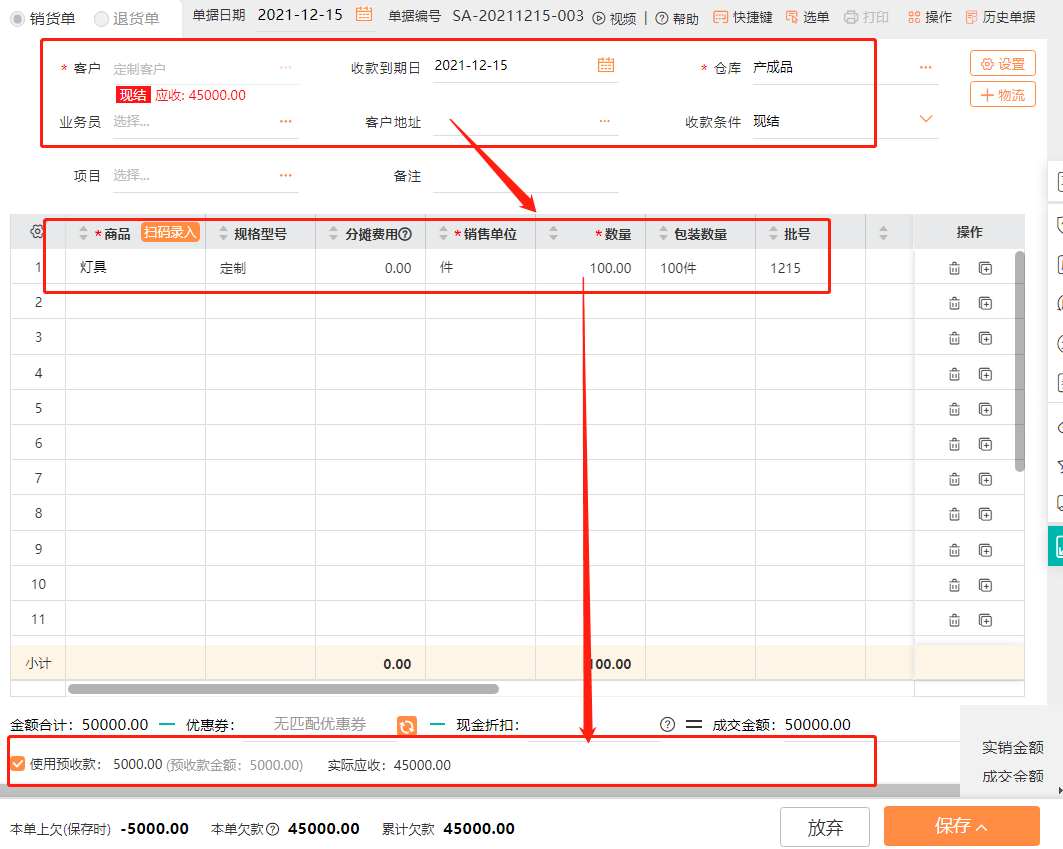The height and width of the screenshot is (849, 1063).
Task: Choose 实销金额 from the side menu
Action: 1012,747
